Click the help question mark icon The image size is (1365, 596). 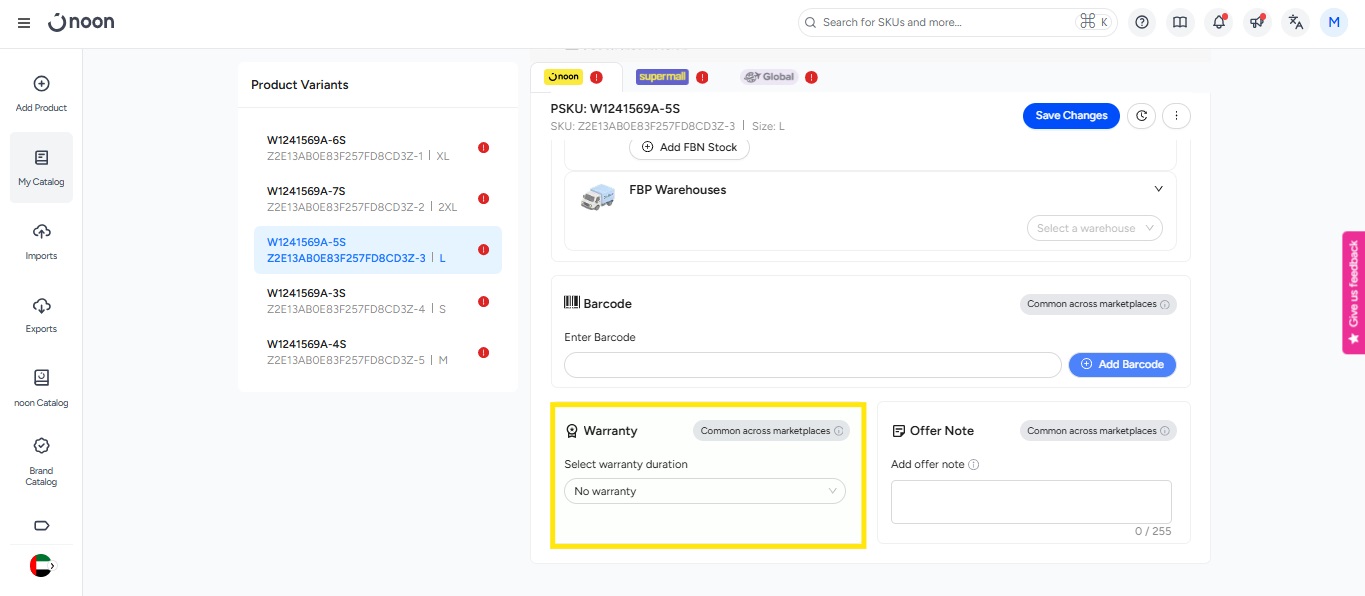(x=1142, y=22)
